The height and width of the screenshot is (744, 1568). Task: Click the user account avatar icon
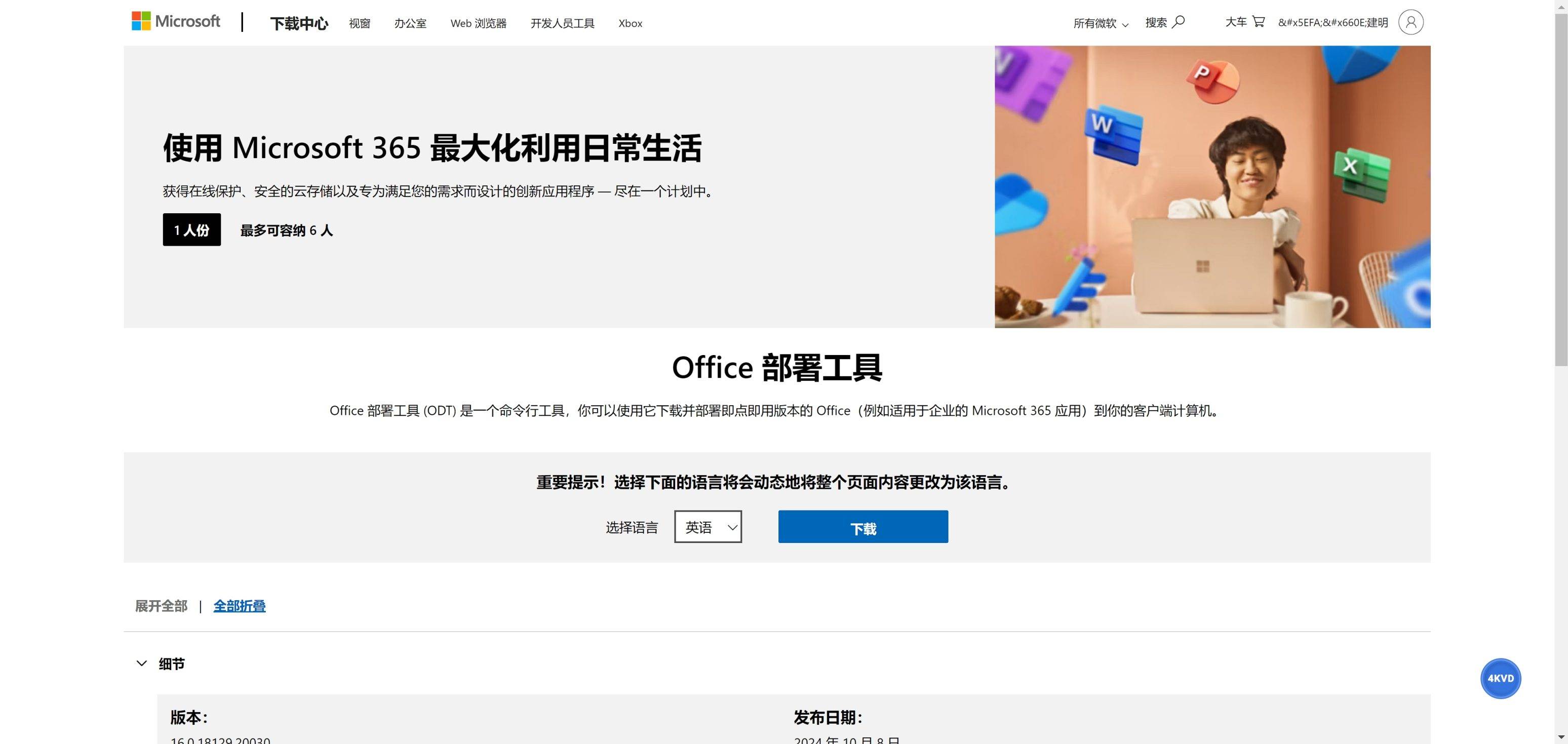pyautogui.click(x=1410, y=22)
